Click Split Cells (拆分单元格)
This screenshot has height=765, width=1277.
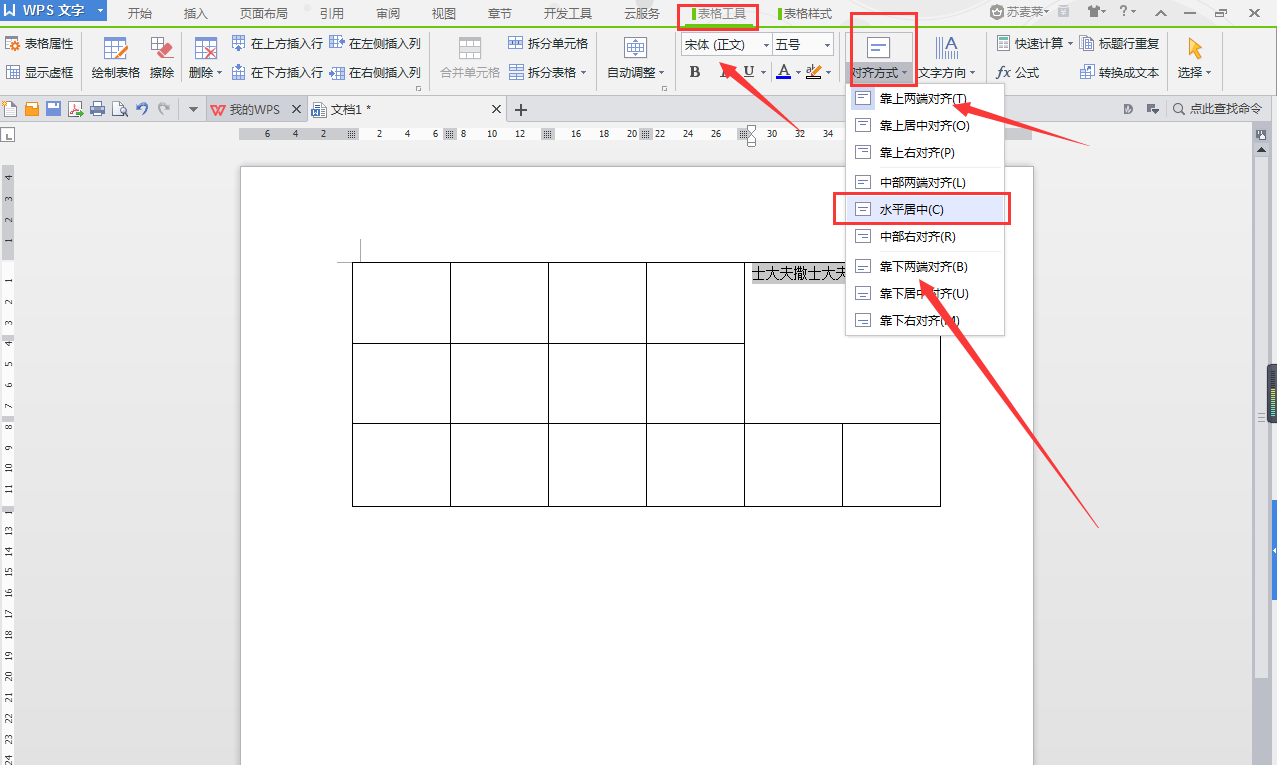(548, 44)
